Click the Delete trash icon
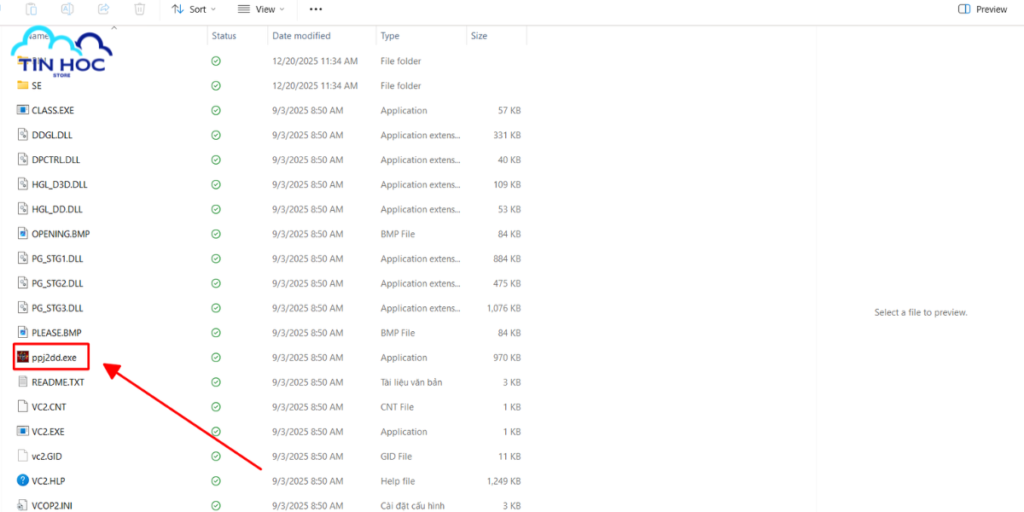 140,9
